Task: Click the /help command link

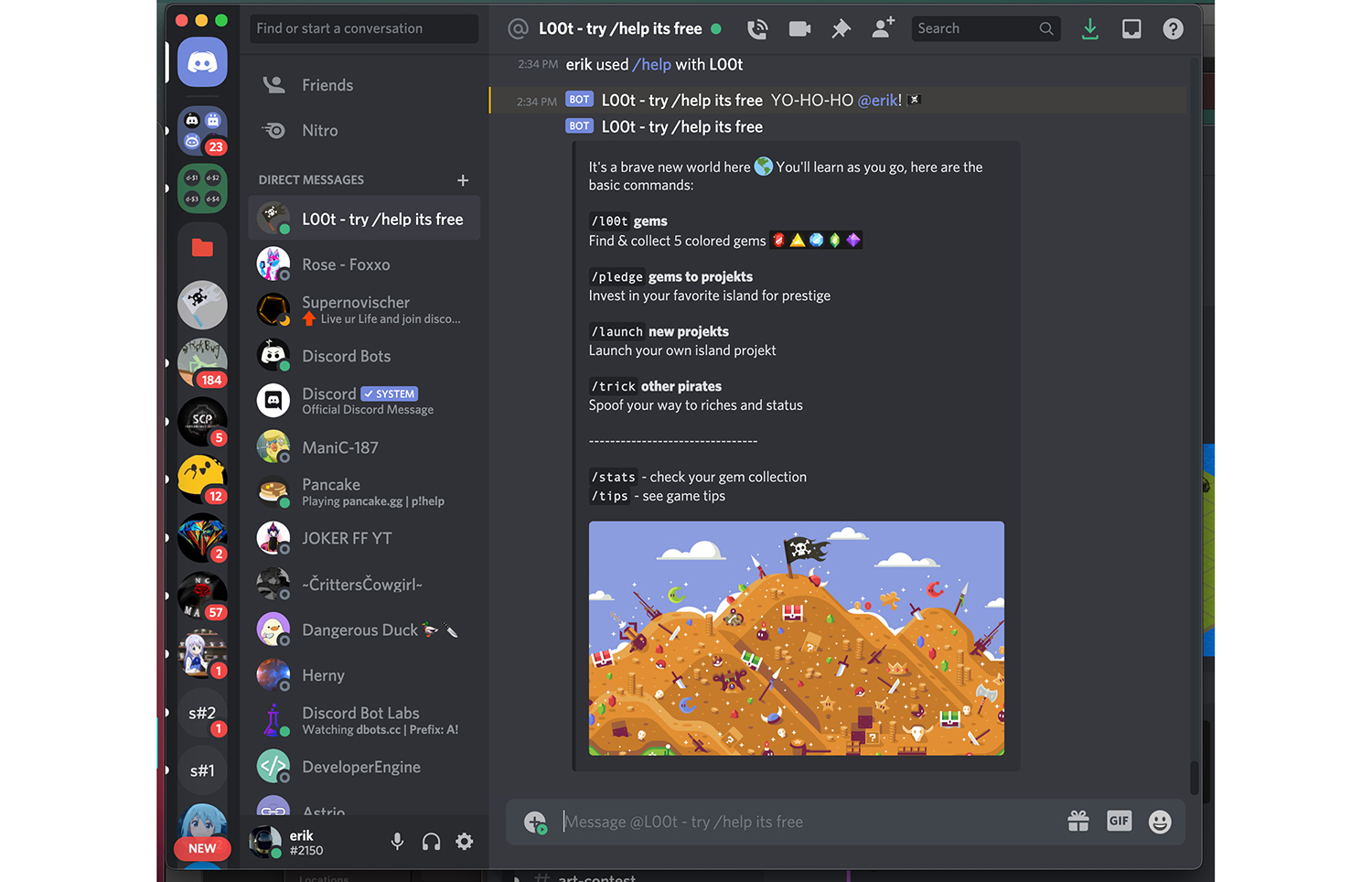Action: coord(651,65)
